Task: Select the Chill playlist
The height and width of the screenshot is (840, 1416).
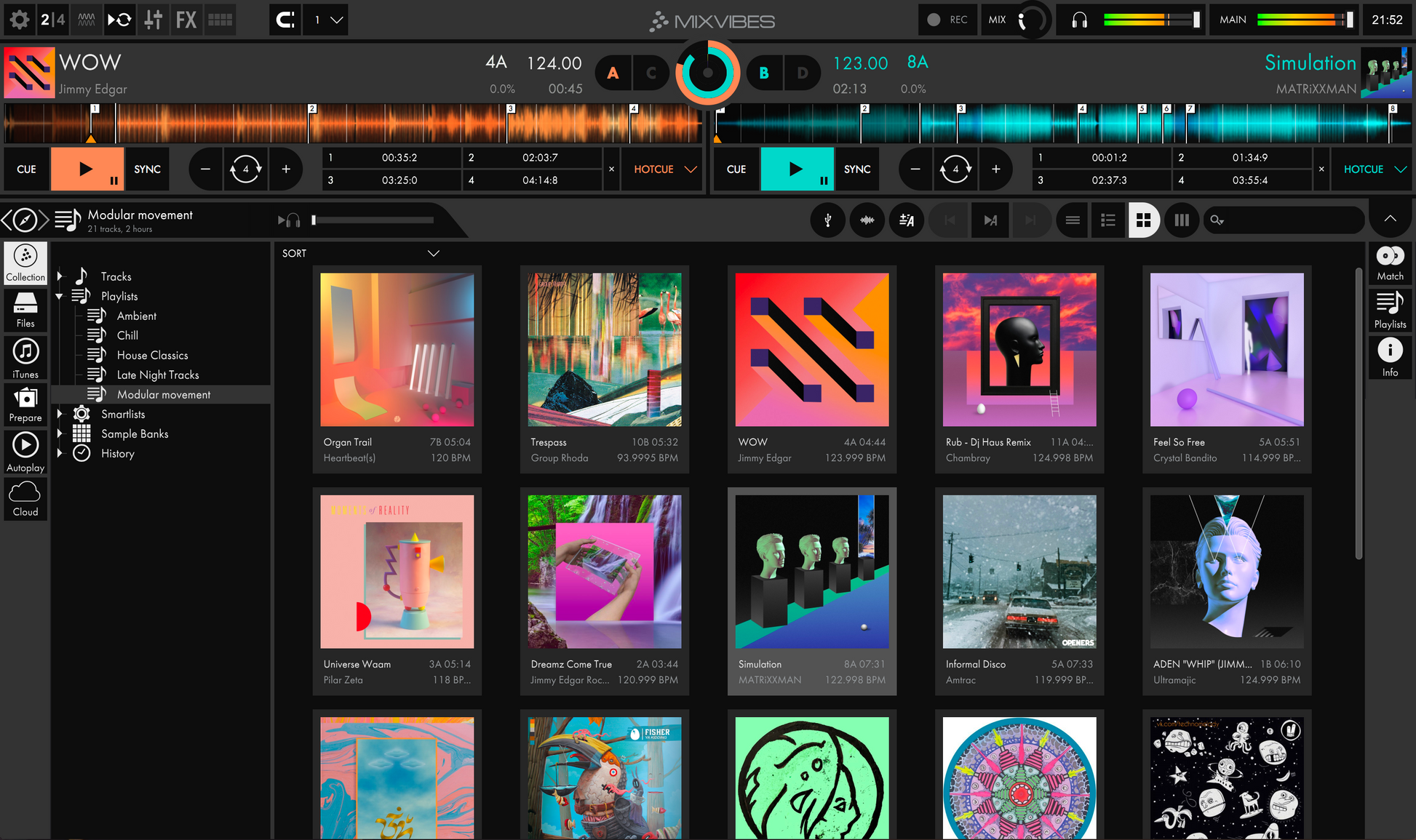Action: 127,335
